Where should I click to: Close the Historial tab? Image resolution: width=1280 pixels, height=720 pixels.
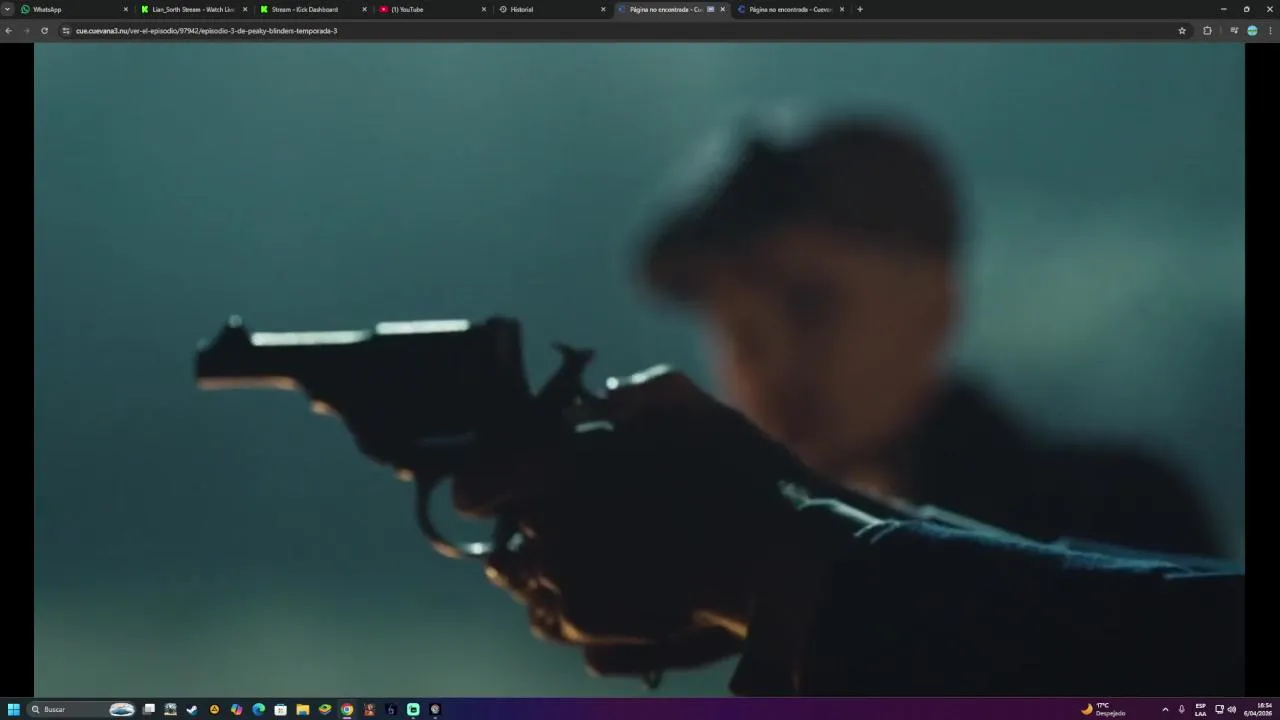[603, 9]
